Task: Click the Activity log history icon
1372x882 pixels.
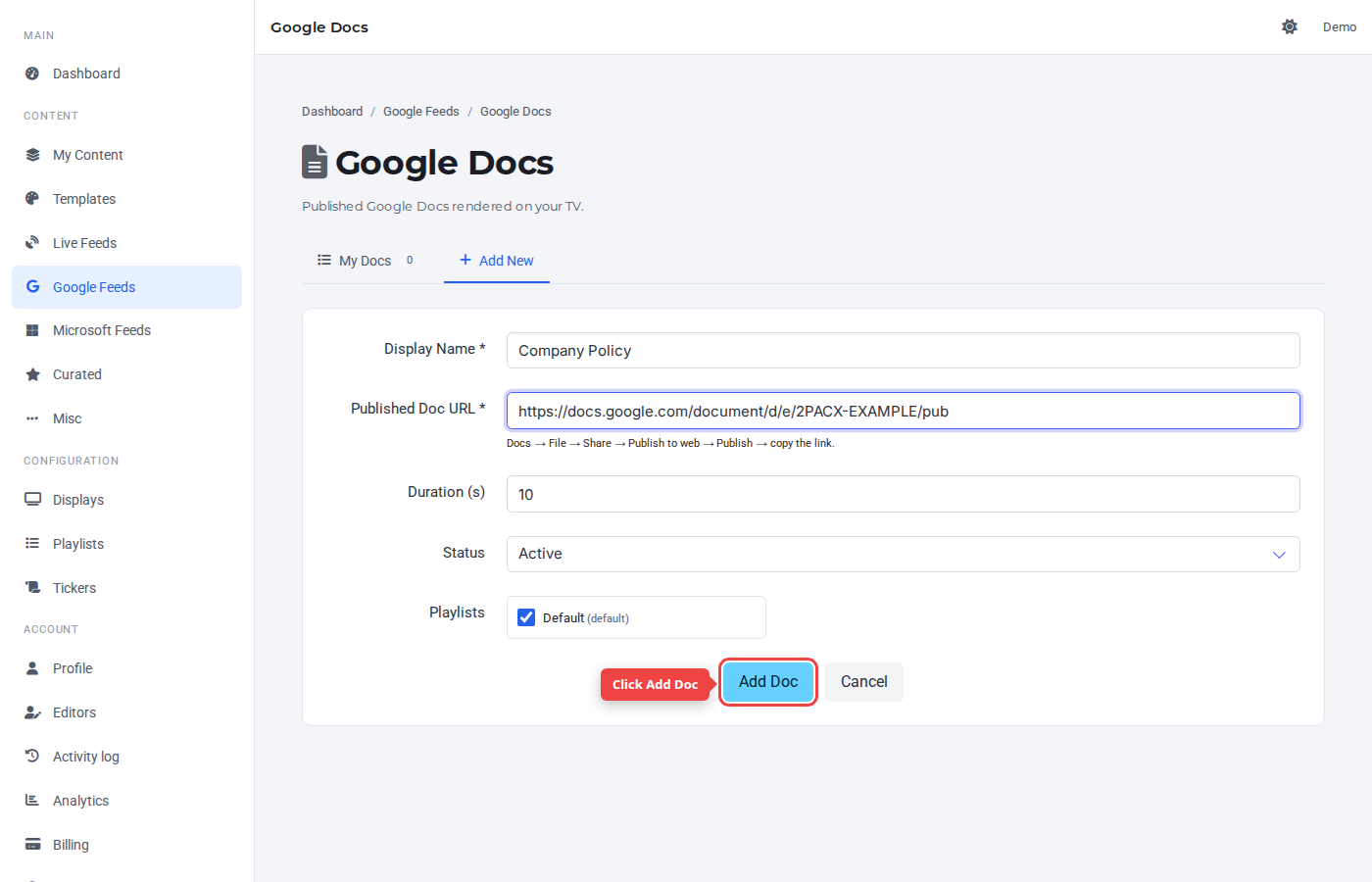Action: pos(32,757)
